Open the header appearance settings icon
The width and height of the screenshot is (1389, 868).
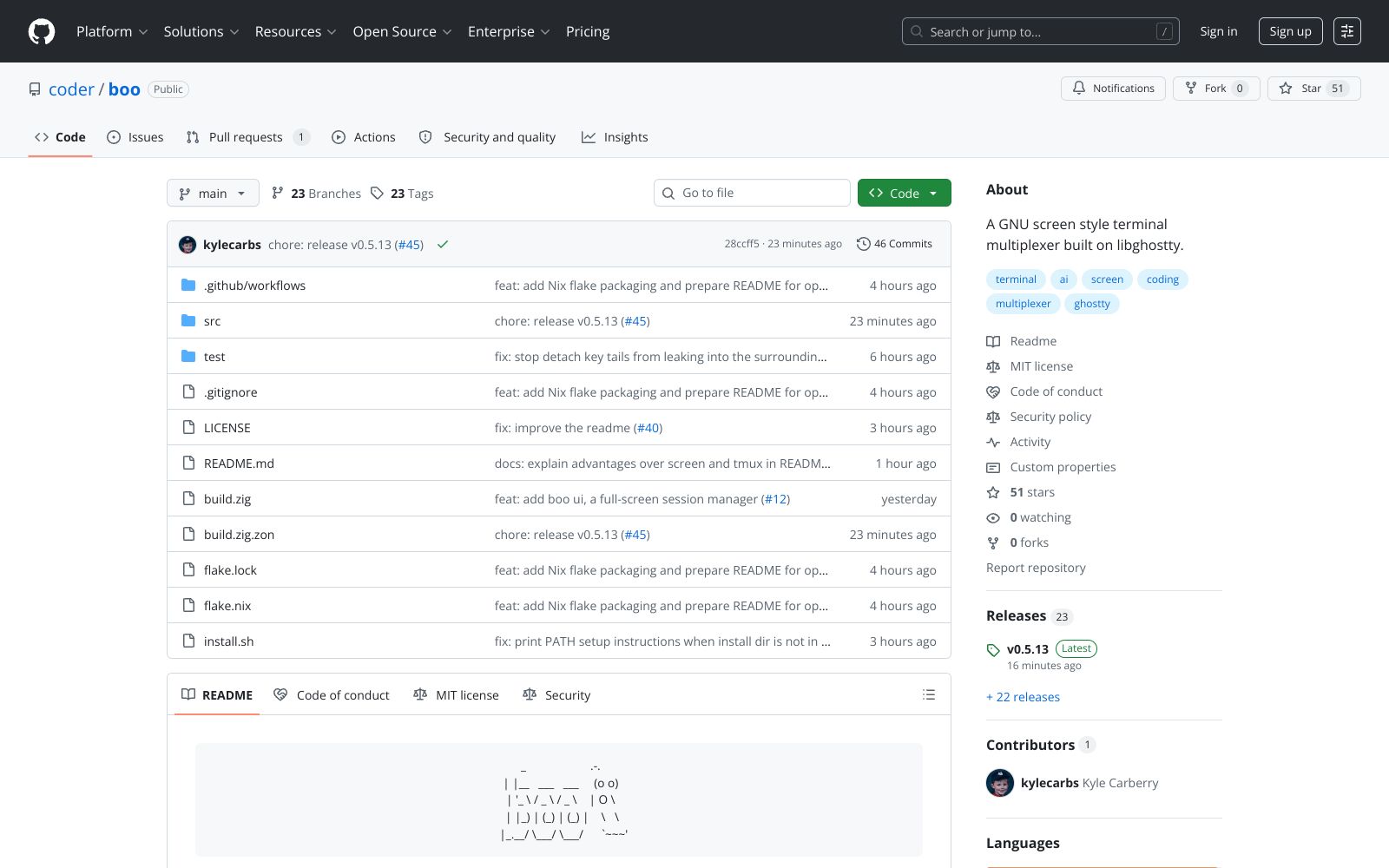[1347, 31]
